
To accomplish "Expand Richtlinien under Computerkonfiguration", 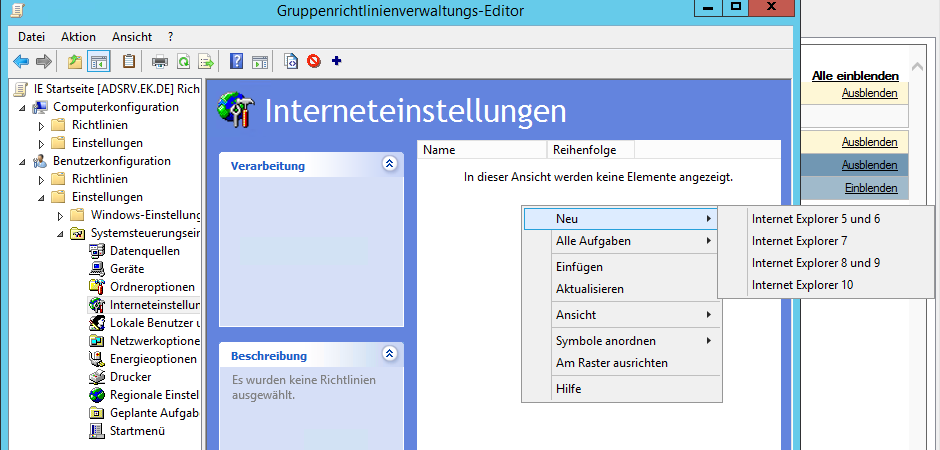I will (x=41, y=126).
